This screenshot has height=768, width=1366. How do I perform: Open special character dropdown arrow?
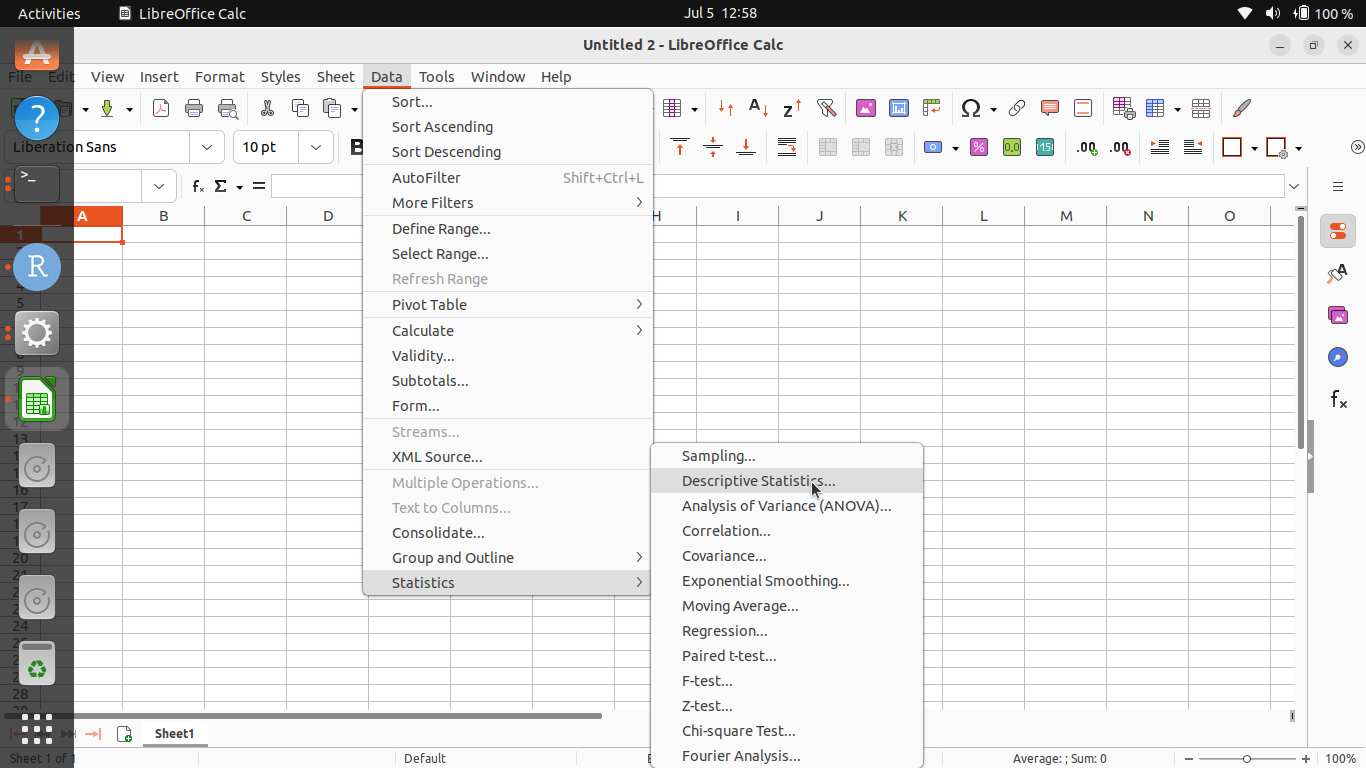pyautogui.click(x=993, y=108)
